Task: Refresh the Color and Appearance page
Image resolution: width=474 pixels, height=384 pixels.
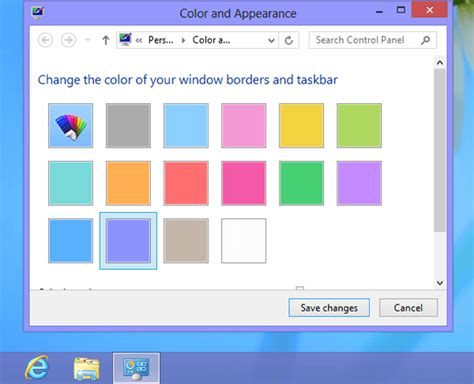Action: 289,40
